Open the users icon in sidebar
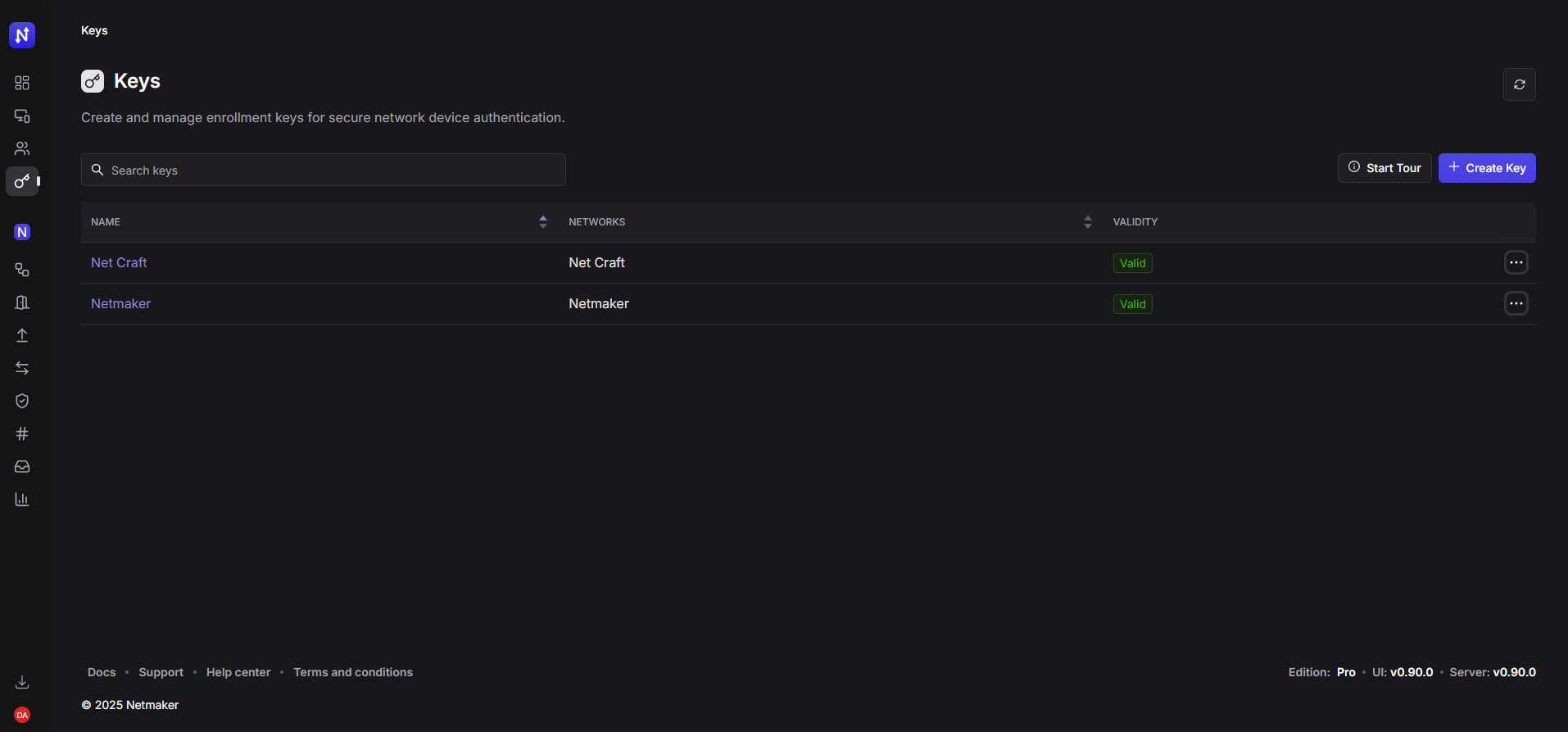Viewport: 1568px width, 732px height. (x=22, y=148)
